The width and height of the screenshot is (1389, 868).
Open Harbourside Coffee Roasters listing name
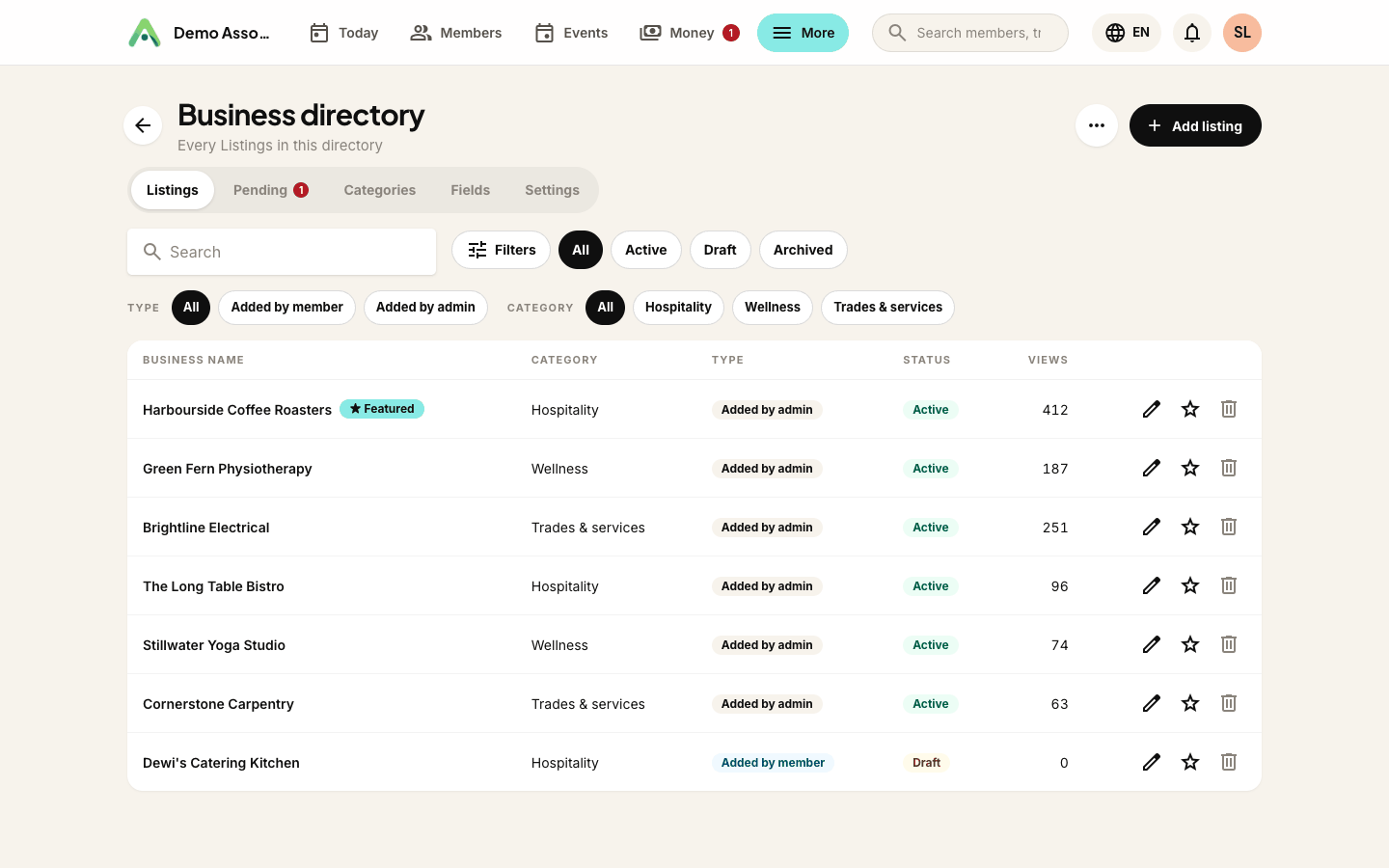[237, 410]
